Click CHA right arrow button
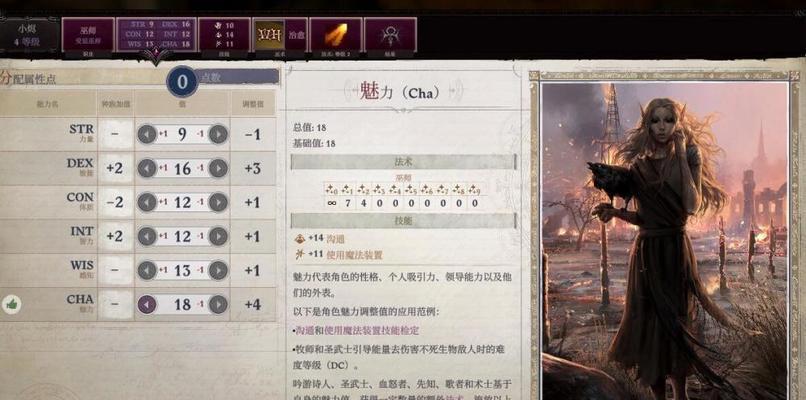The width and height of the screenshot is (806, 400). pyautogui.click(x=218, y=304)
